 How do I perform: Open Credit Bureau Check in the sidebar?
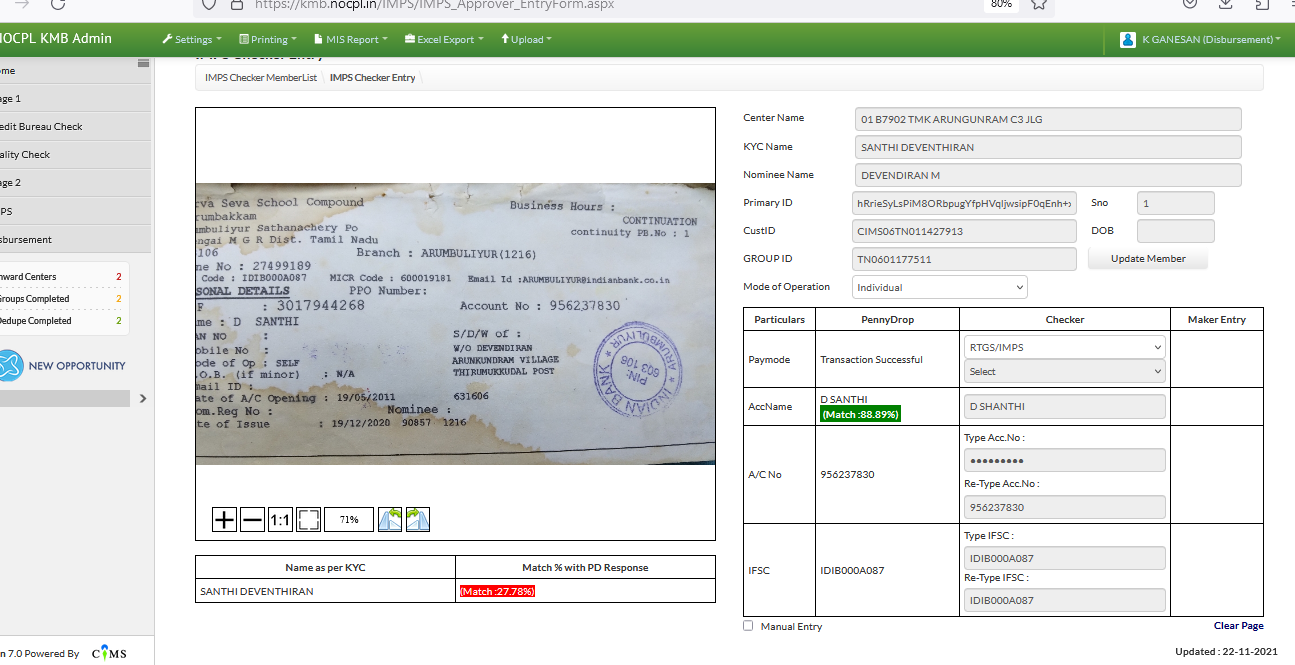[x=76, y=127]
